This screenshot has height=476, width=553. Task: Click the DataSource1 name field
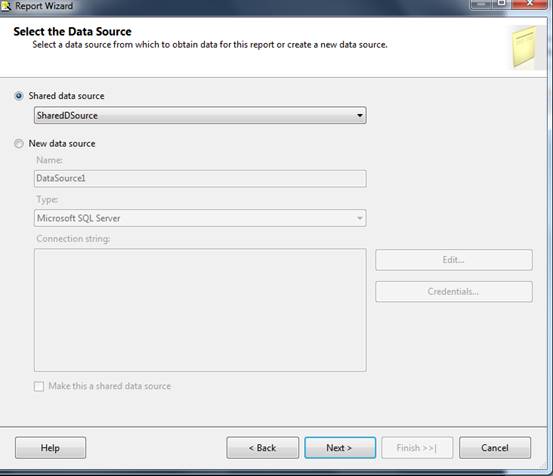[200, 178]
